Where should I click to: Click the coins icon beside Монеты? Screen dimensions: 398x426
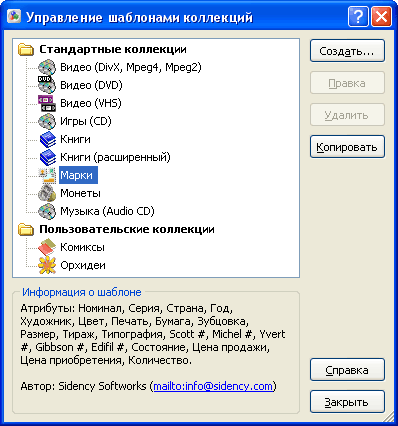(47, 193)
